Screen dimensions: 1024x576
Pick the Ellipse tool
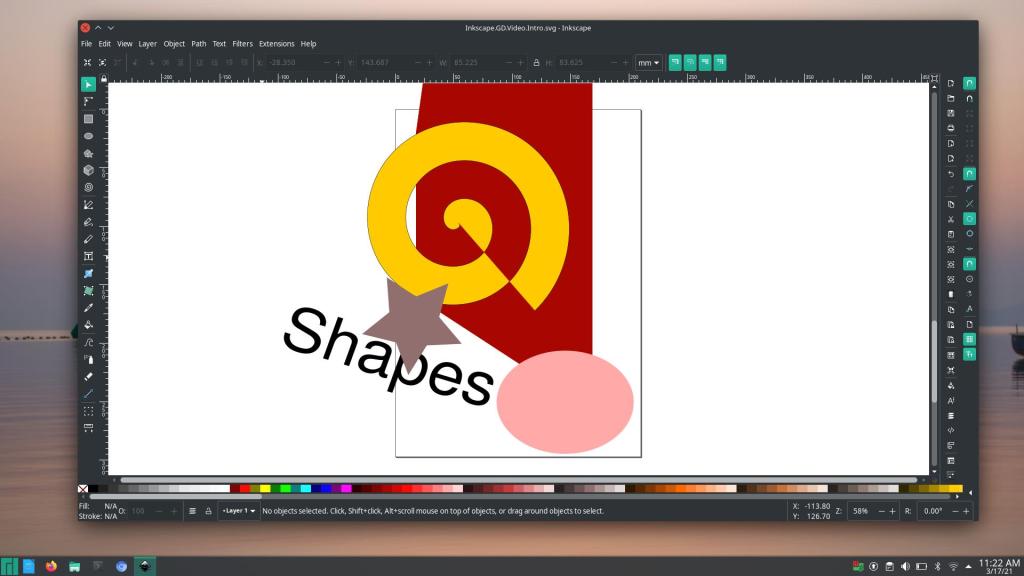tap(88, 136)
